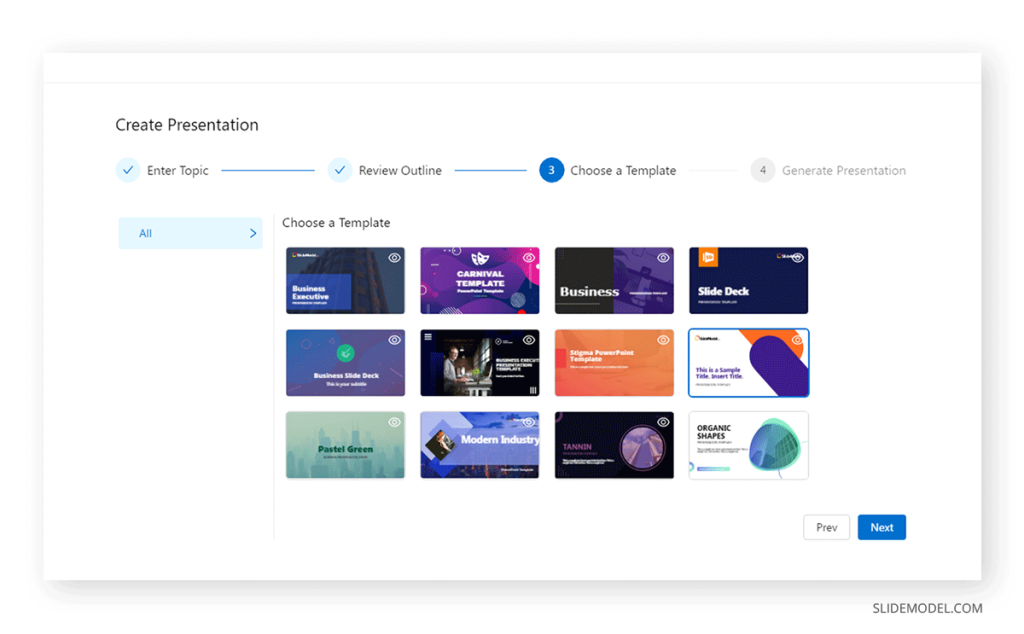Click eye icon on Carnival Template thumbnail
The height and width of the screenshot is (634, 1024).
(x=529, y=258)
